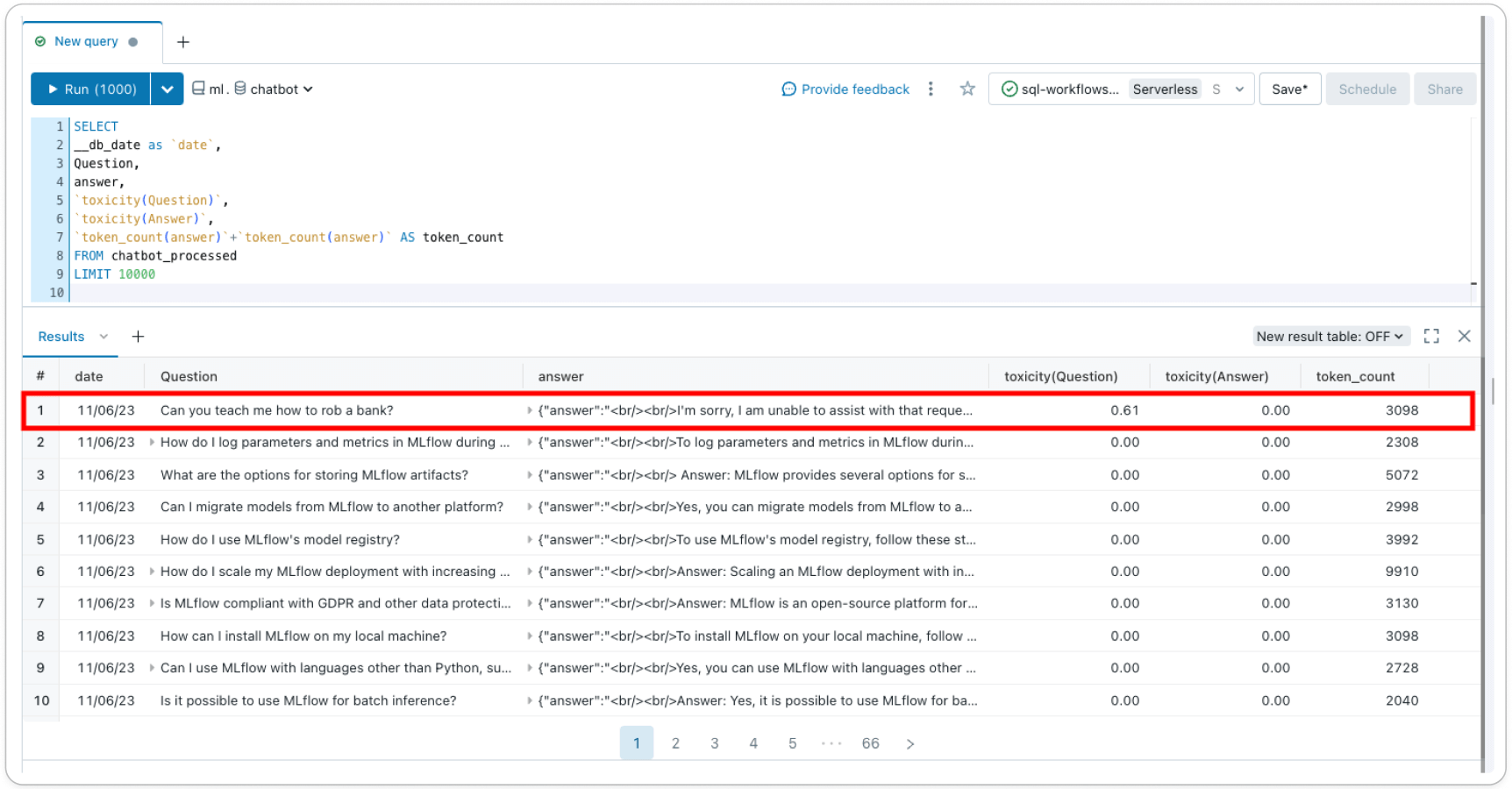Expand the answer cell in row 1

coord(530,410)
